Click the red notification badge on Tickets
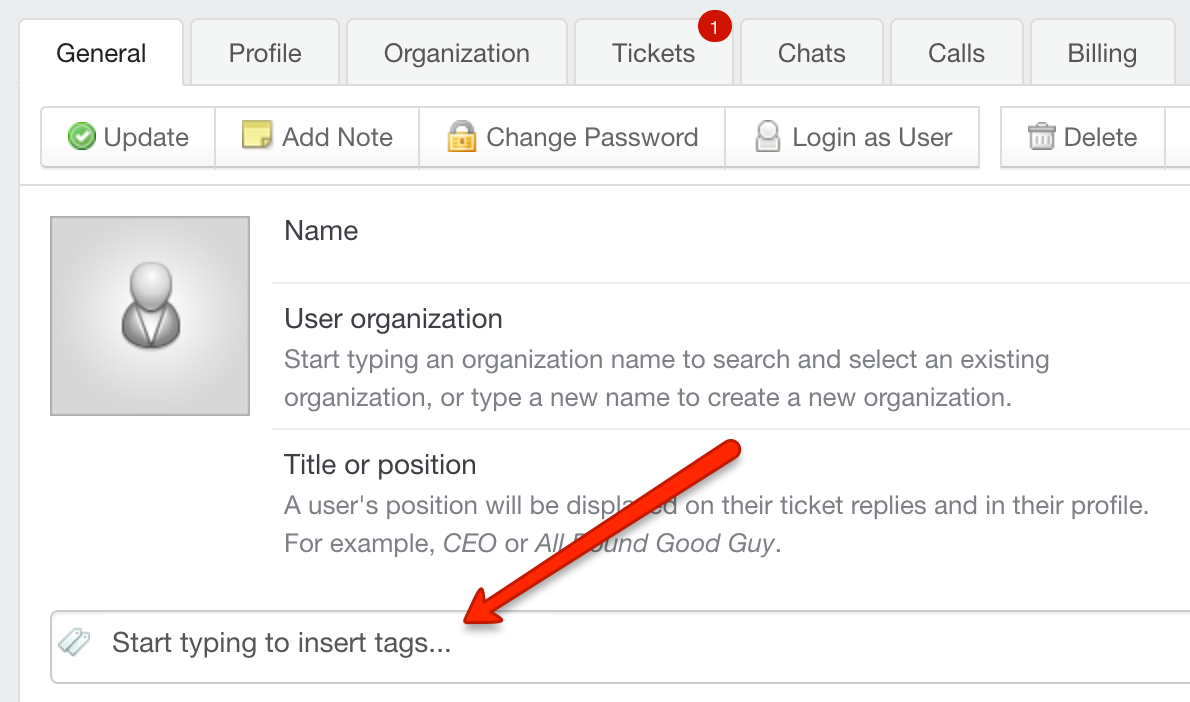The image size is (1190, 702). coord(714,27)
